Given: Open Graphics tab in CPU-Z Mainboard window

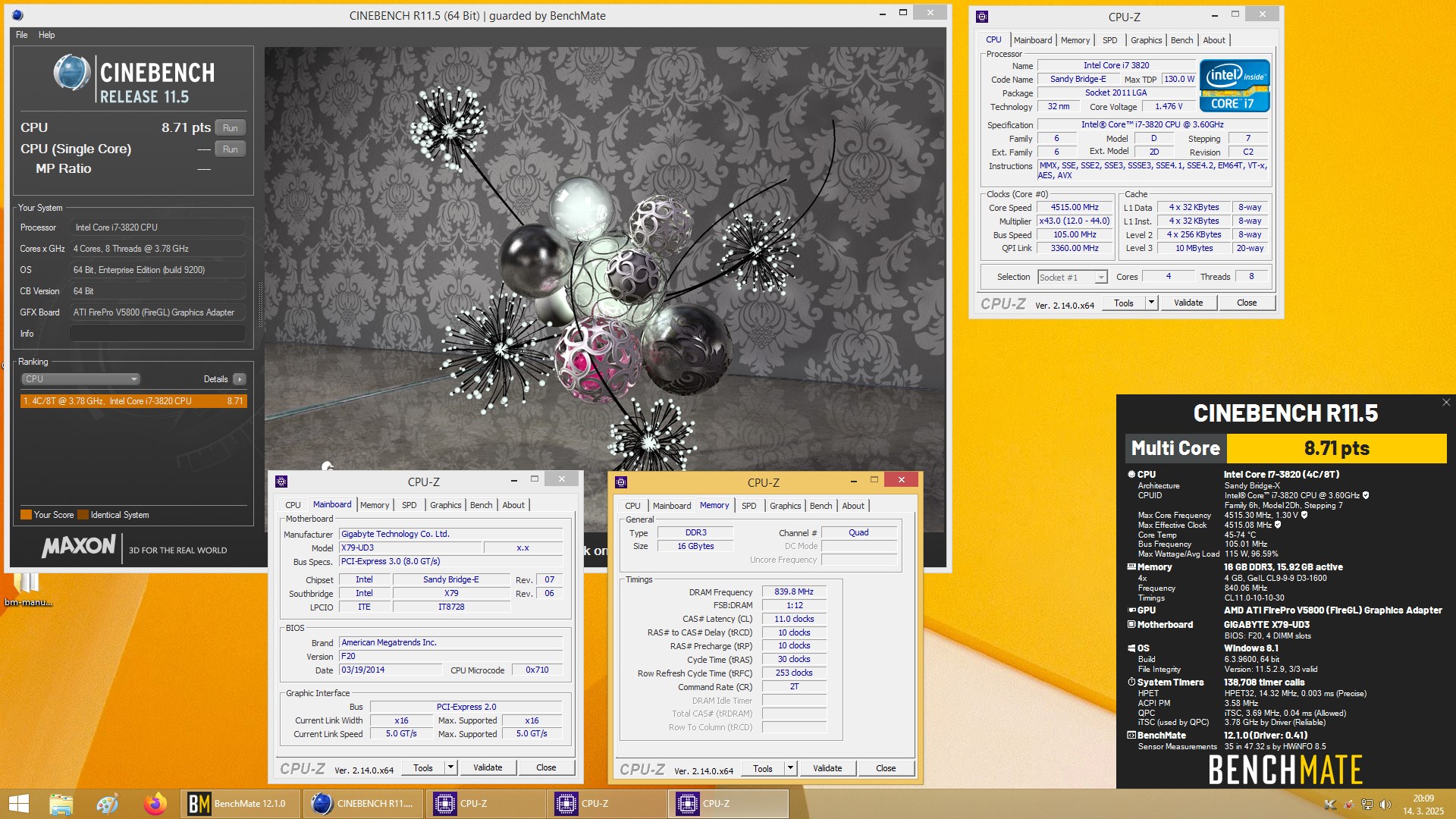Looking at the screenshot, I should coord(445,505).
